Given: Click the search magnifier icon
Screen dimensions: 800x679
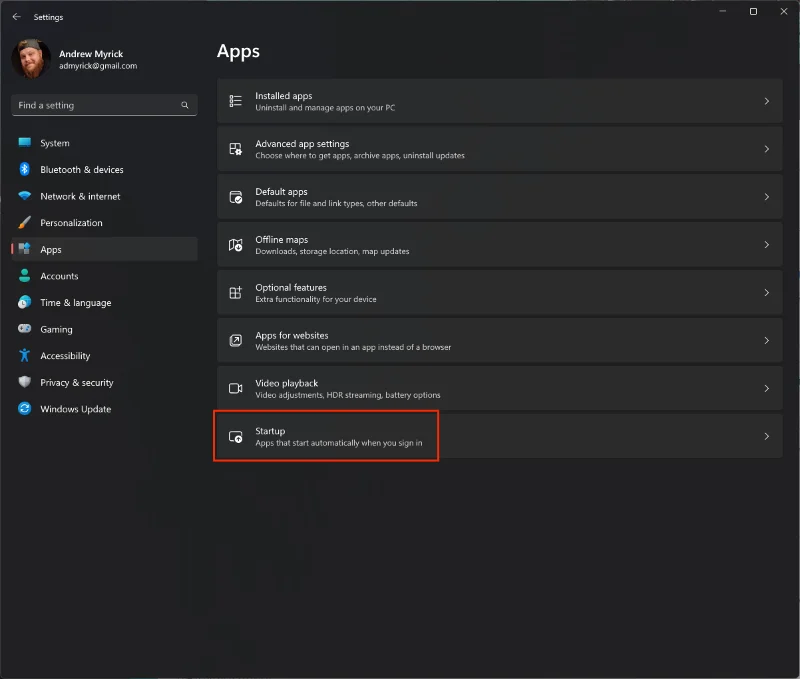Looking at the screenshot, I should (x=185, y=105).
